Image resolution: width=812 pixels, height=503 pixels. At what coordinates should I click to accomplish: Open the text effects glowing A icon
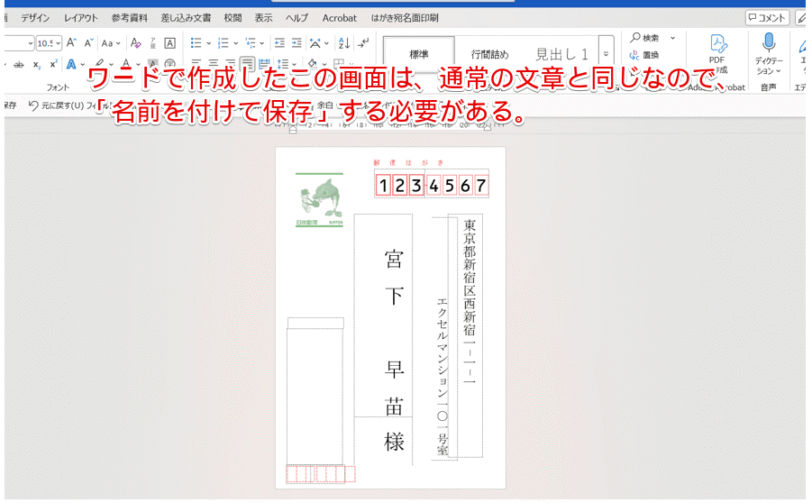[71, 64]
